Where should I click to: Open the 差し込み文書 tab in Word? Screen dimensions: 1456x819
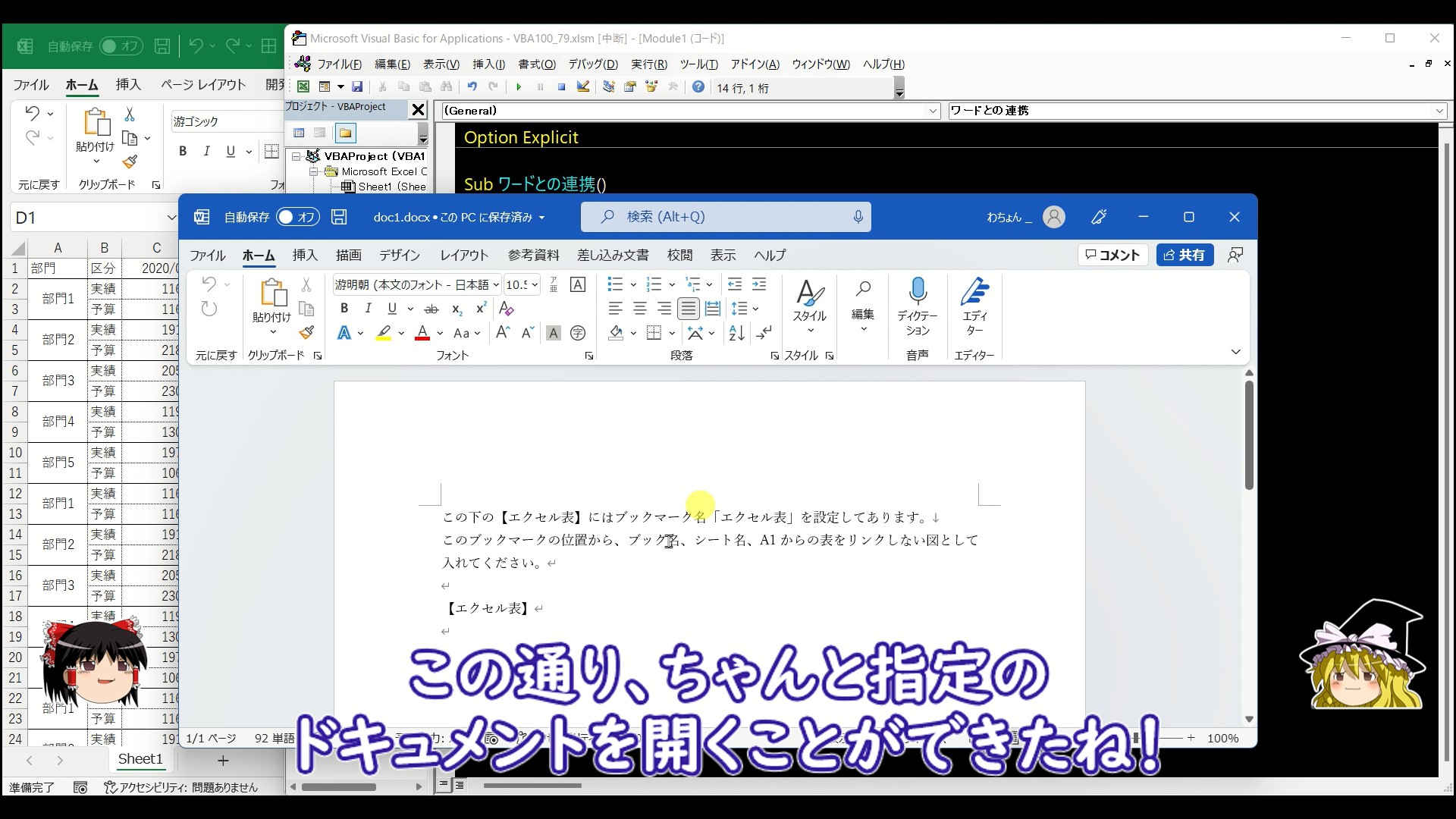pos(613,256)
